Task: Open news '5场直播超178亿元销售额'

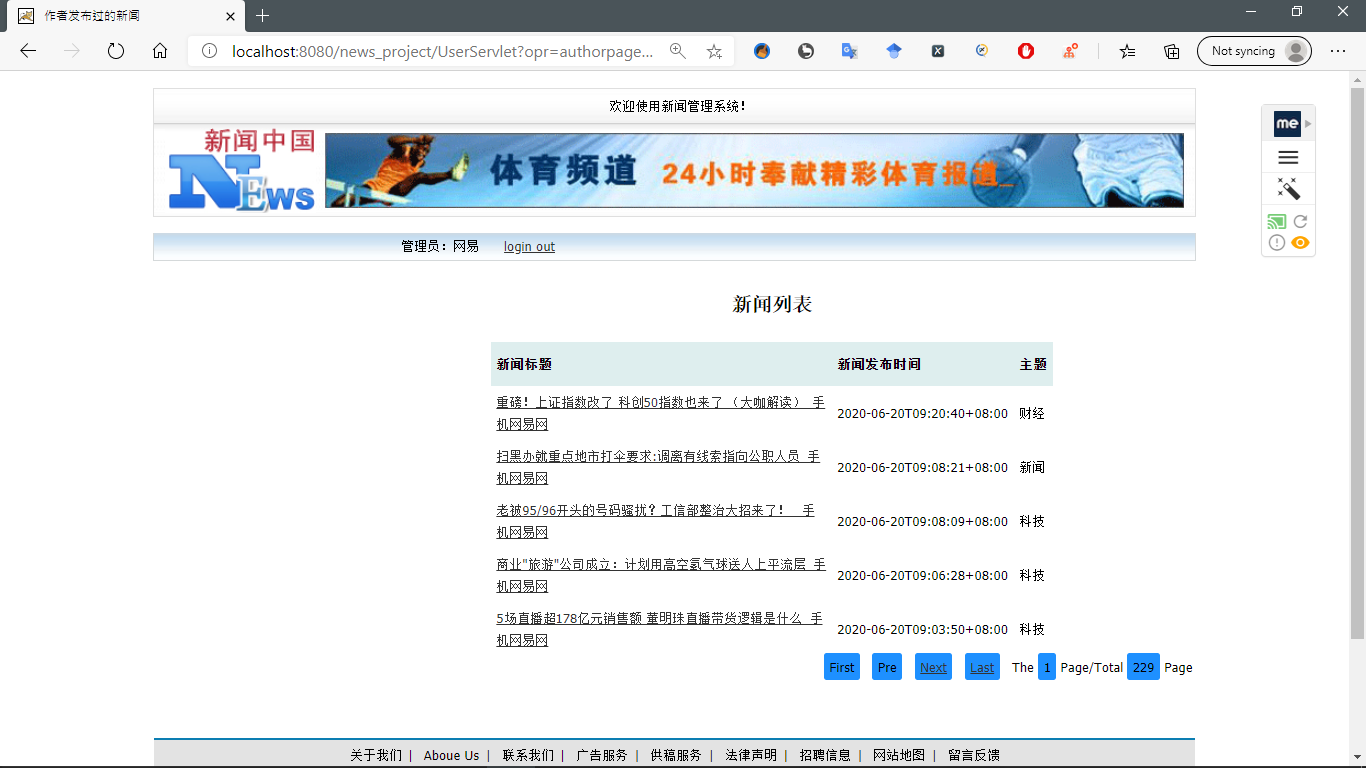Action: tap(659, 629)
